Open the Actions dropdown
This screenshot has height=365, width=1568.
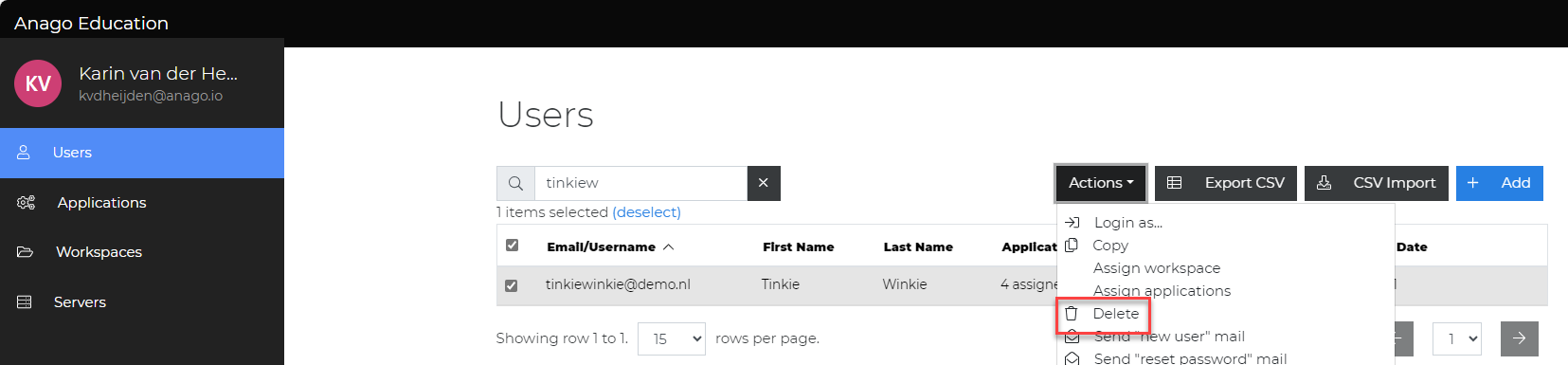[x=1101, y=183]
